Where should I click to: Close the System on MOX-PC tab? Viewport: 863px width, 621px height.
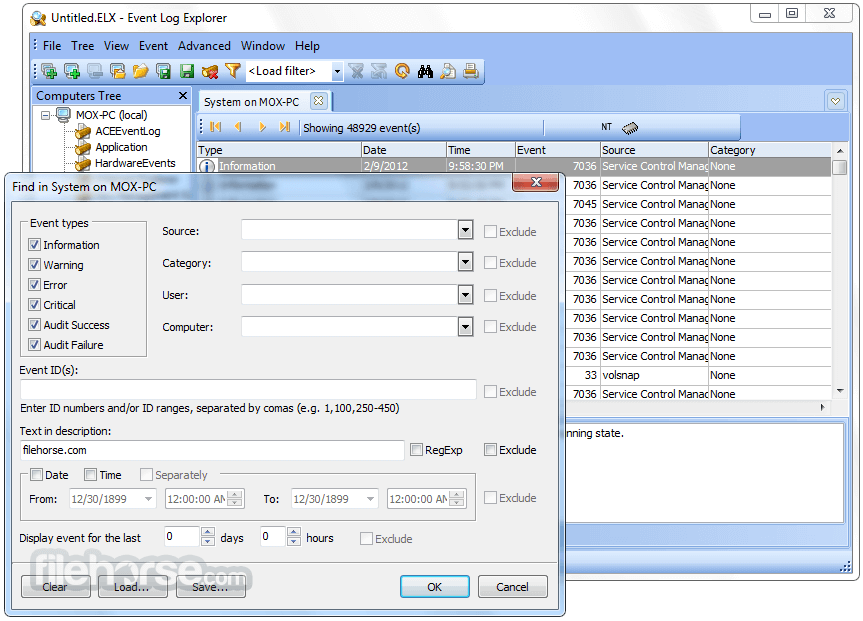point(318,101)
